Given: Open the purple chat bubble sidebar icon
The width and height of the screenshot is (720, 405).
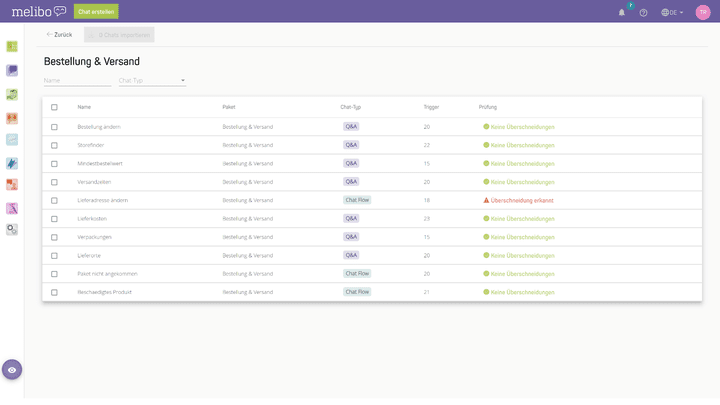Looking at the screenshot, I should (x=12, y=70).
